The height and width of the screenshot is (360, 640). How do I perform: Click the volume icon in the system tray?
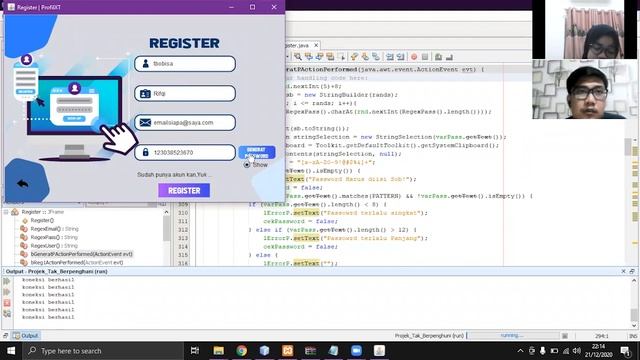(576, 351)
